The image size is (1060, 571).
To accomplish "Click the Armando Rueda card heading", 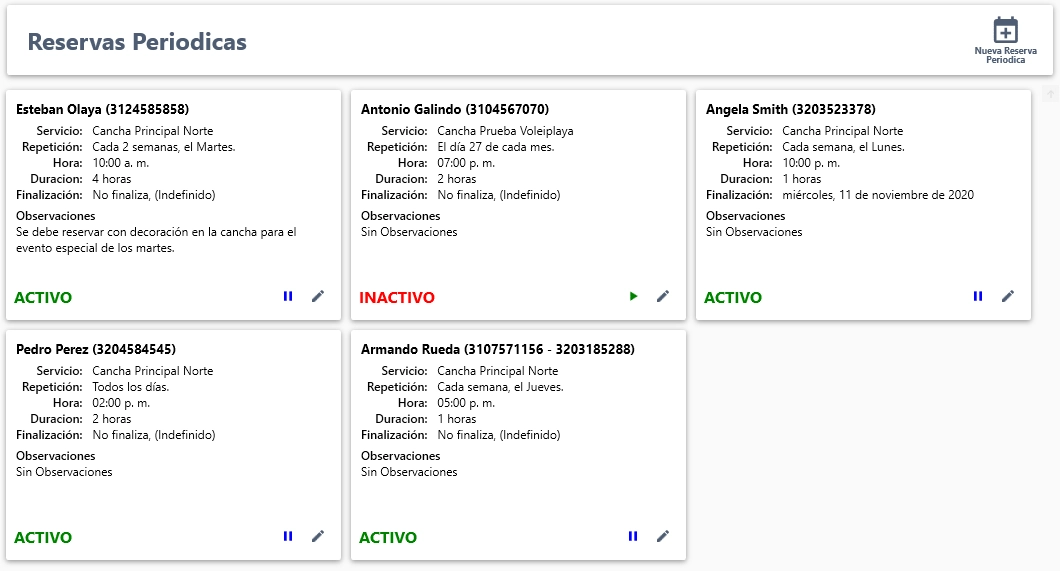I will pyautogui.click(x=497, y=350).
